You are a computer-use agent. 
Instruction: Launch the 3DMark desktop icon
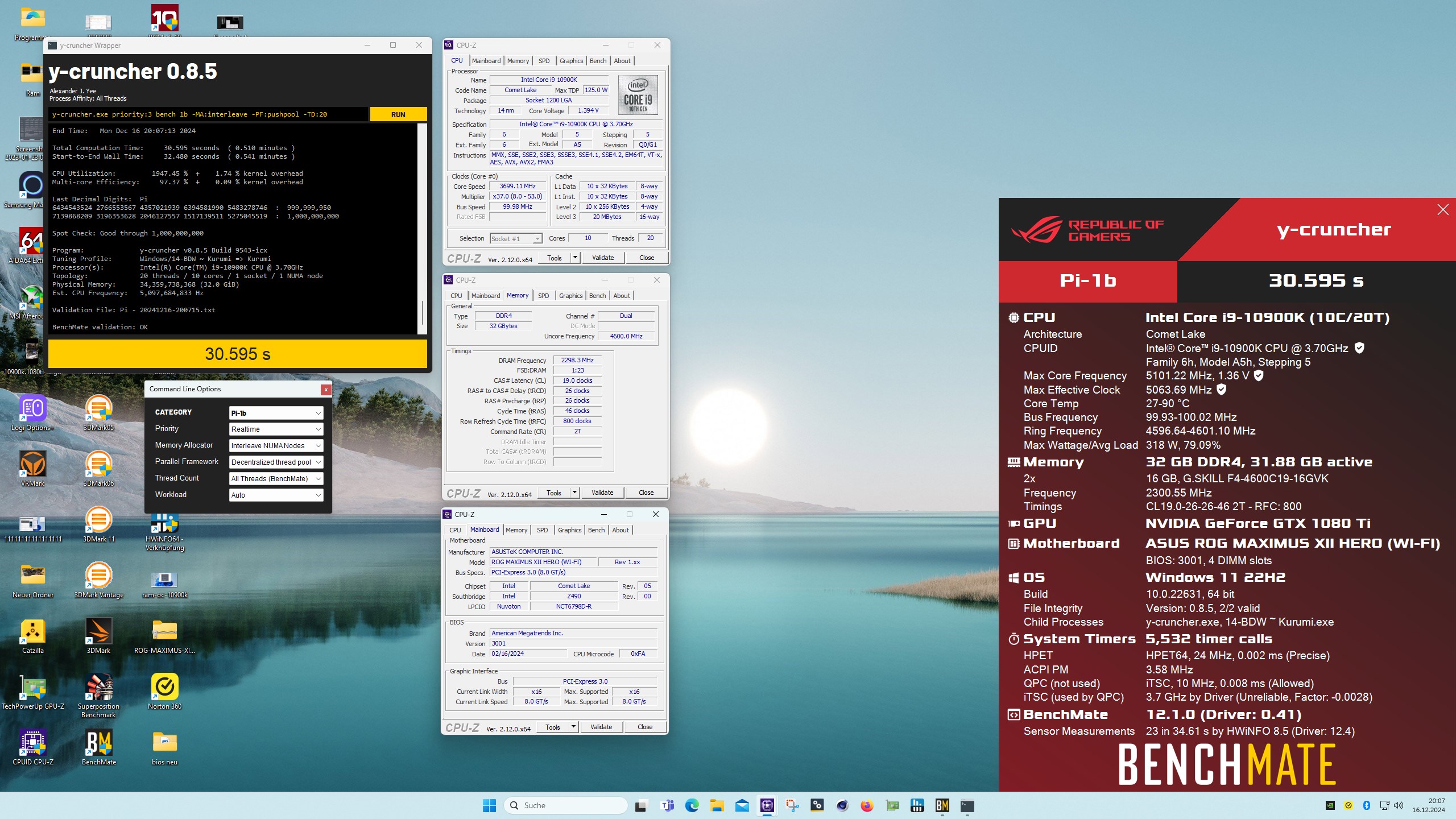point(98,636)
